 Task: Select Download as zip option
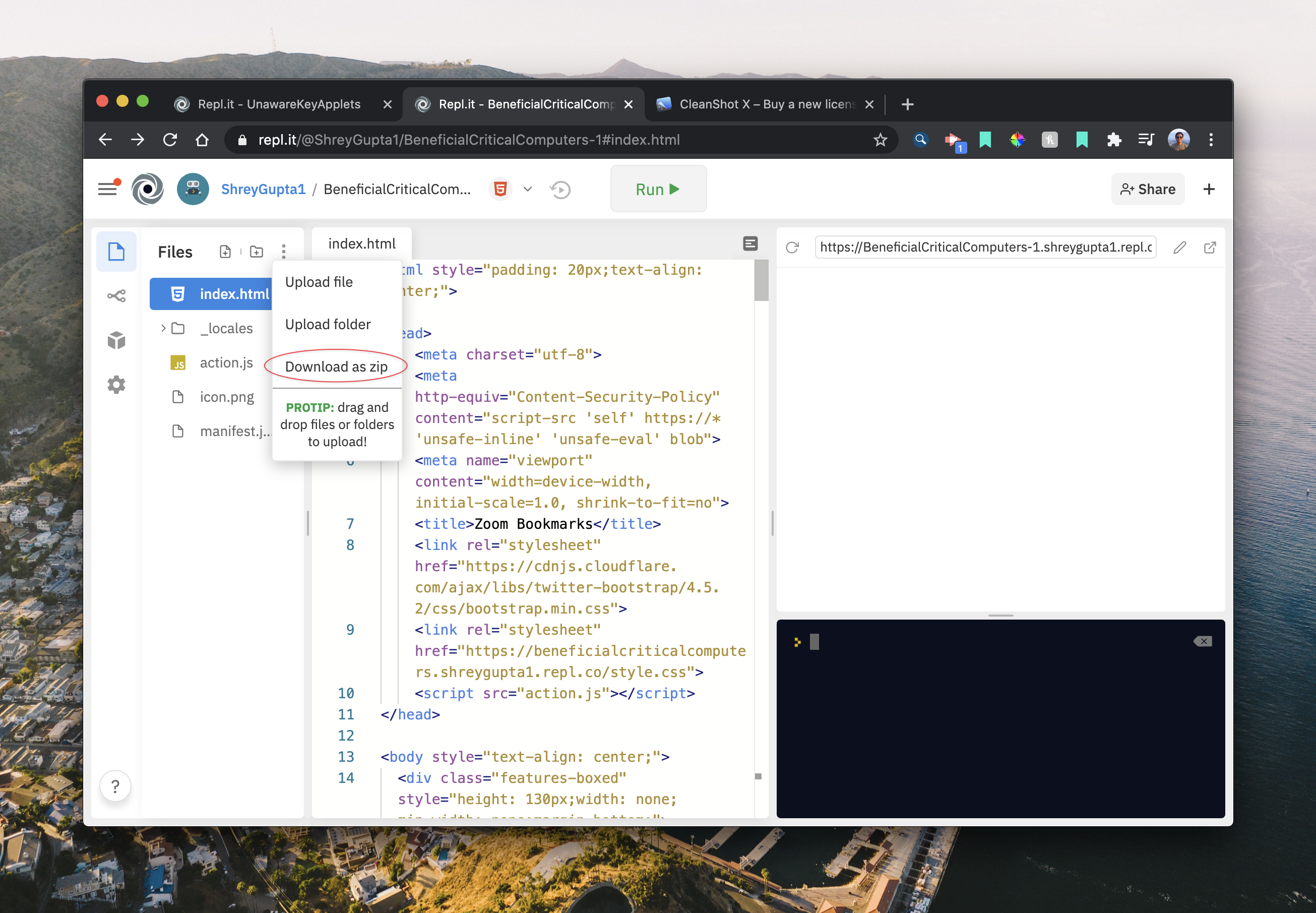pyautogui.click(x=336, y=365)
